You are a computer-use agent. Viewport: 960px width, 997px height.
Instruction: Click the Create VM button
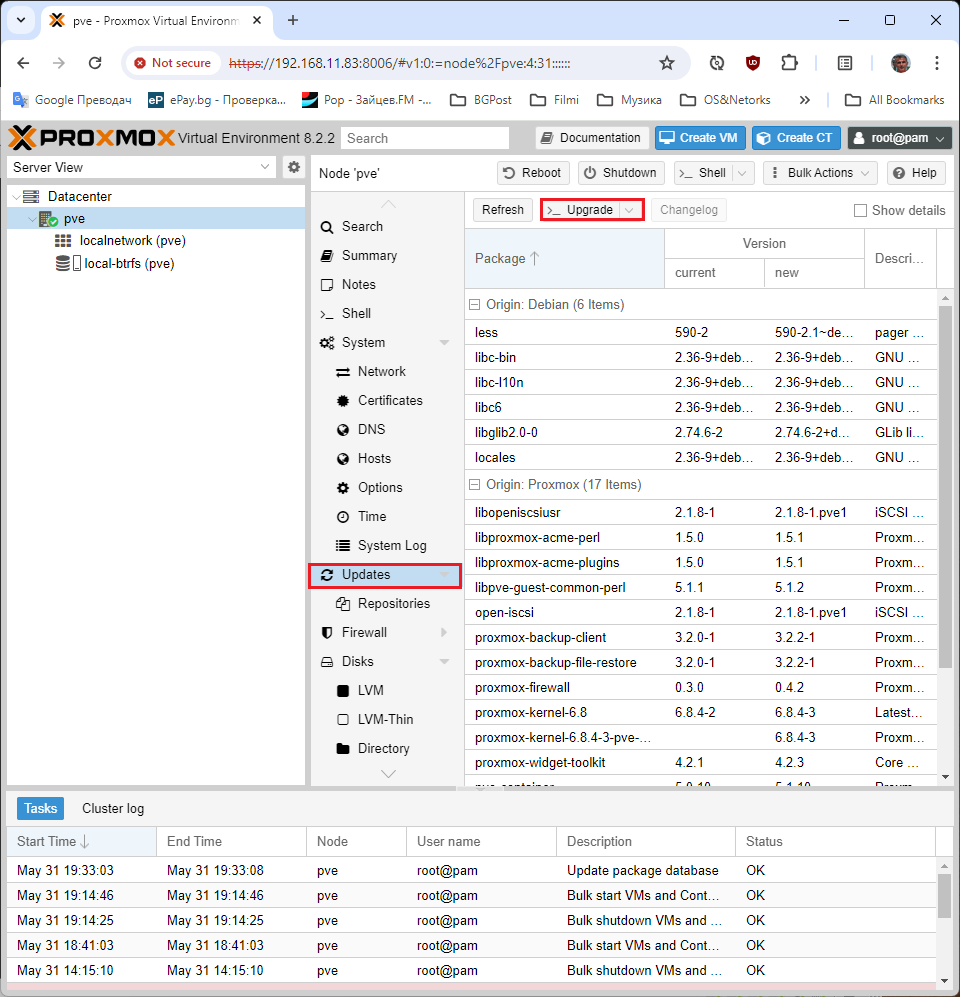(x=700, y=138)
